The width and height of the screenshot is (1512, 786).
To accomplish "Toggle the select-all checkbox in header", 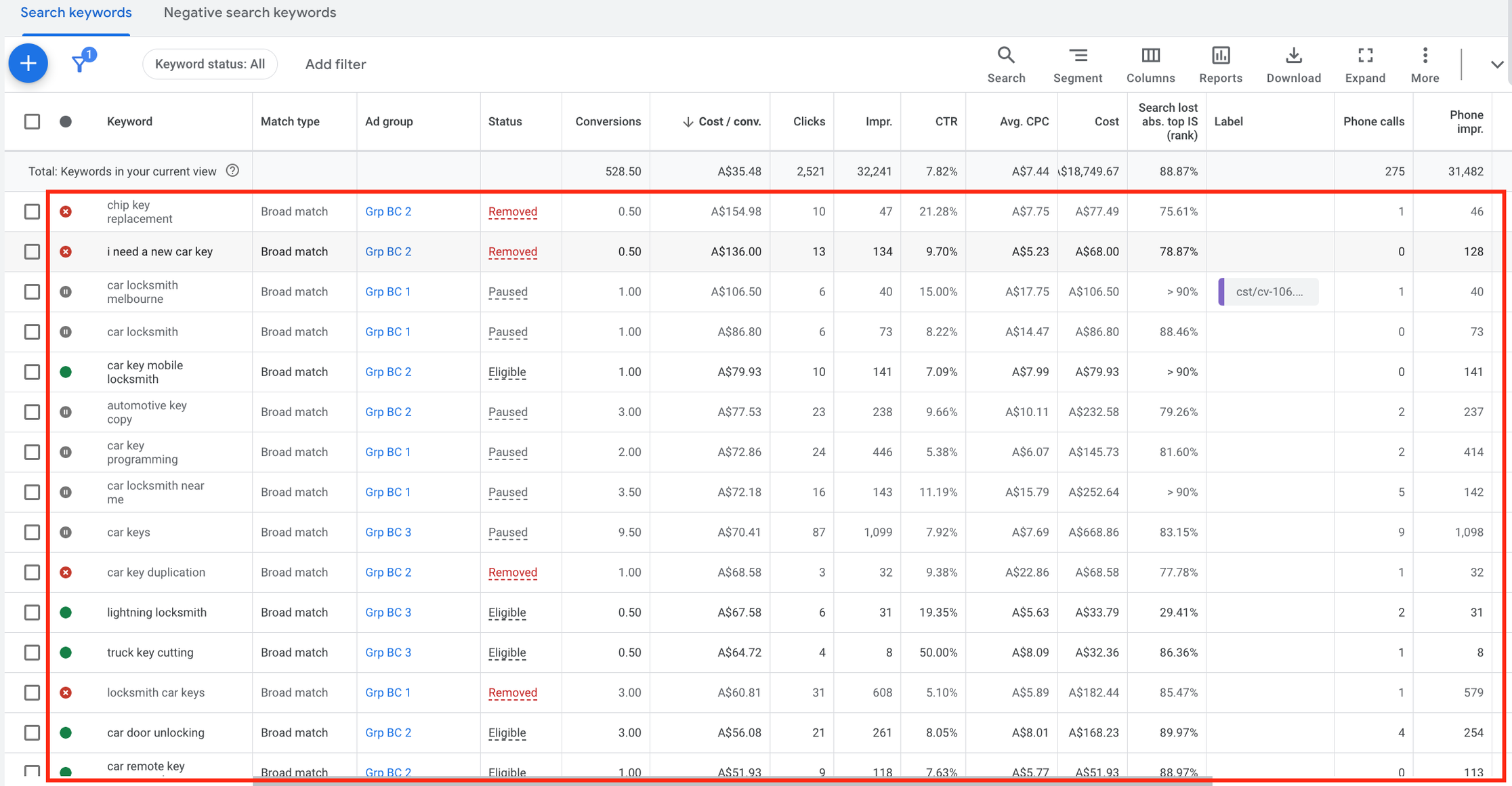I will click(x=32, y=122).
